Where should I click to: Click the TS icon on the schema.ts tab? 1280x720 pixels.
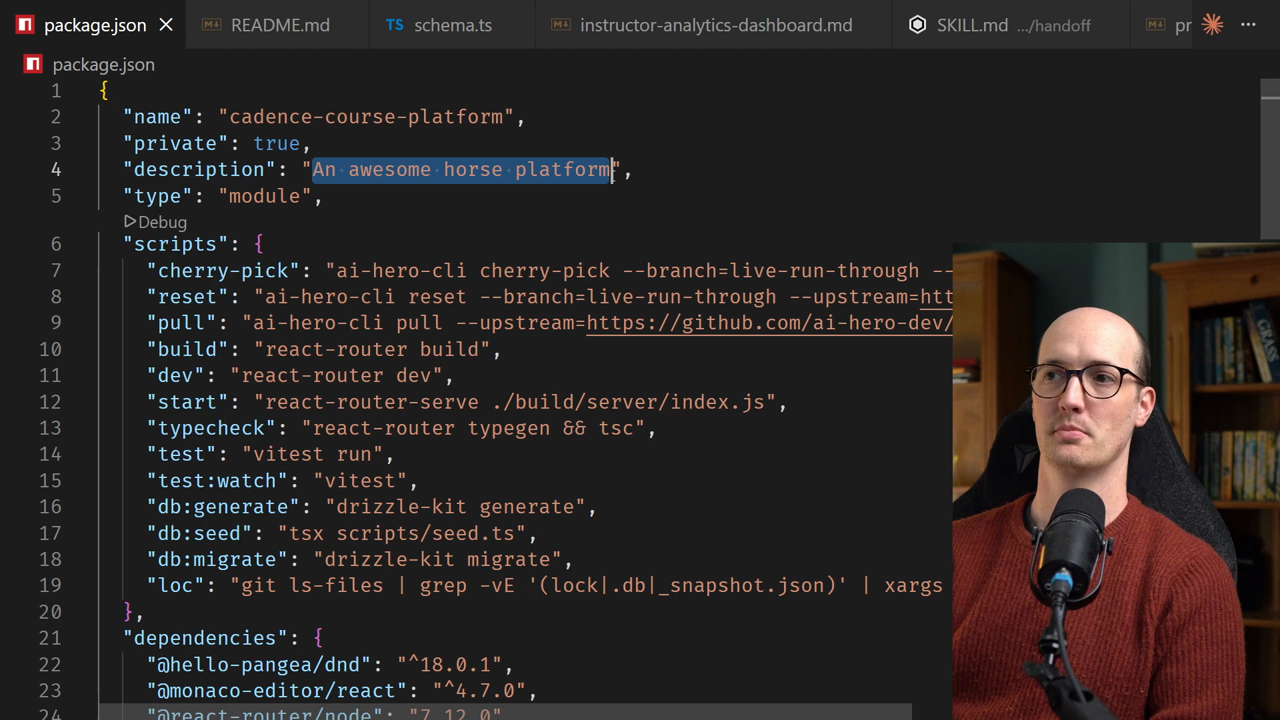(395, 25)
